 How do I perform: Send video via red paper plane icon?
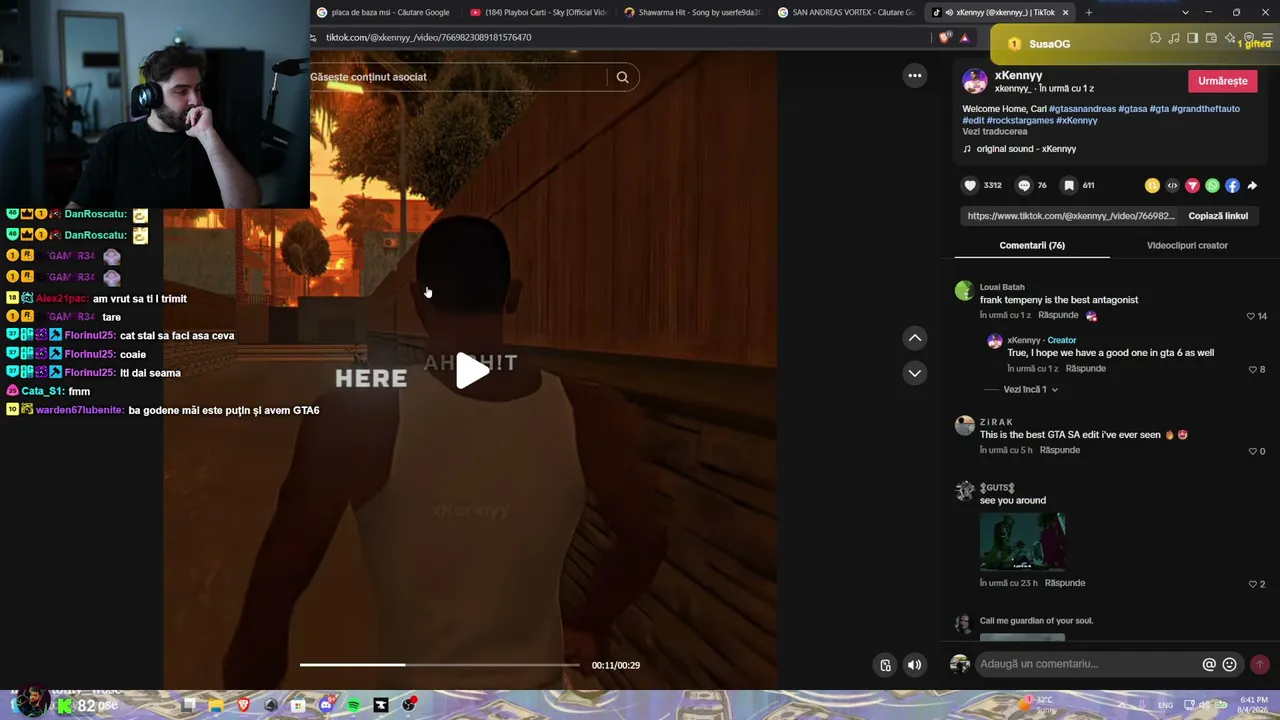point(1192,185)
